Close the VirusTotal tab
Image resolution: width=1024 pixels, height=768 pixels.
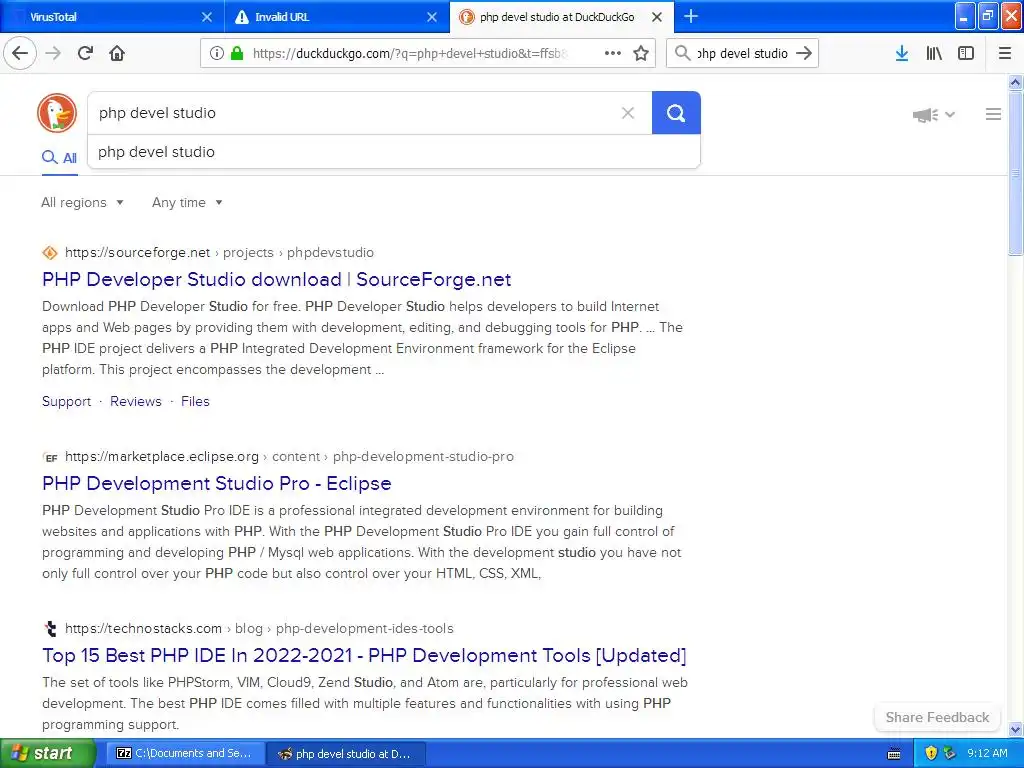[x=206, y=17]
